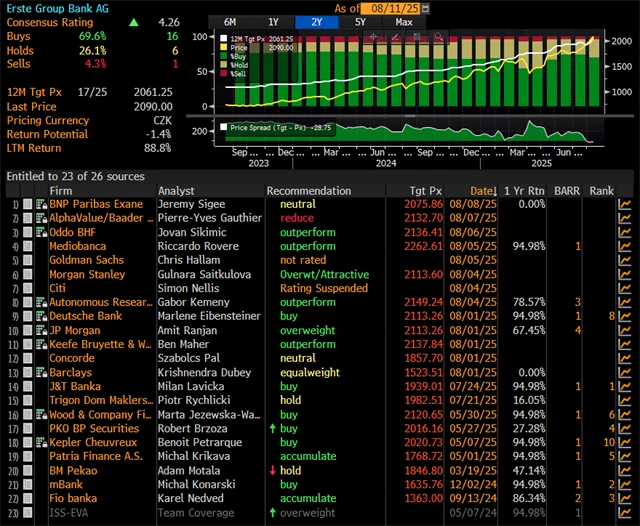640x526 pixels.
Task: Open chart icon for BNP Paribas Exane row
Action: point(625,204)
